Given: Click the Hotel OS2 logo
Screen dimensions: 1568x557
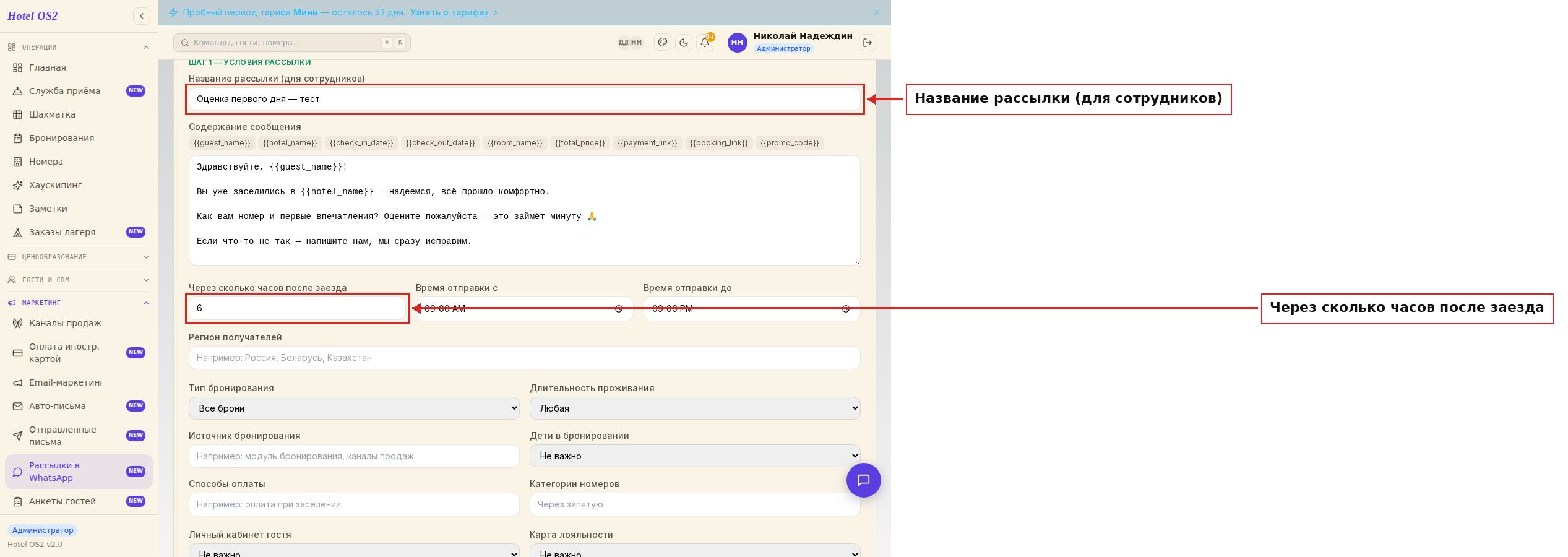Looking at the screenshot, I should tap(33, 16).
